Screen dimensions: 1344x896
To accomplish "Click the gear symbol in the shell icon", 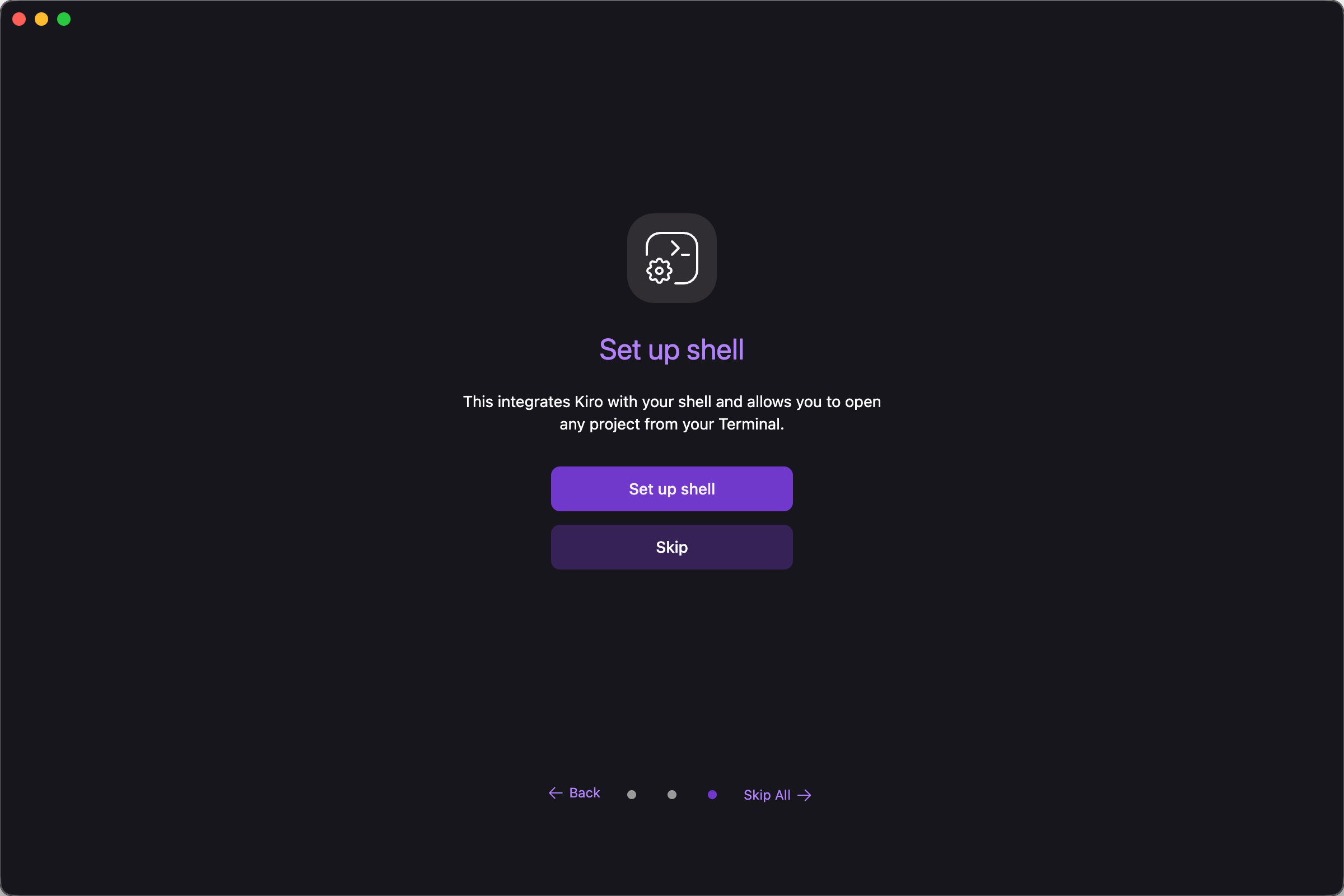I will pyautogui.click(x=659, y=271).
